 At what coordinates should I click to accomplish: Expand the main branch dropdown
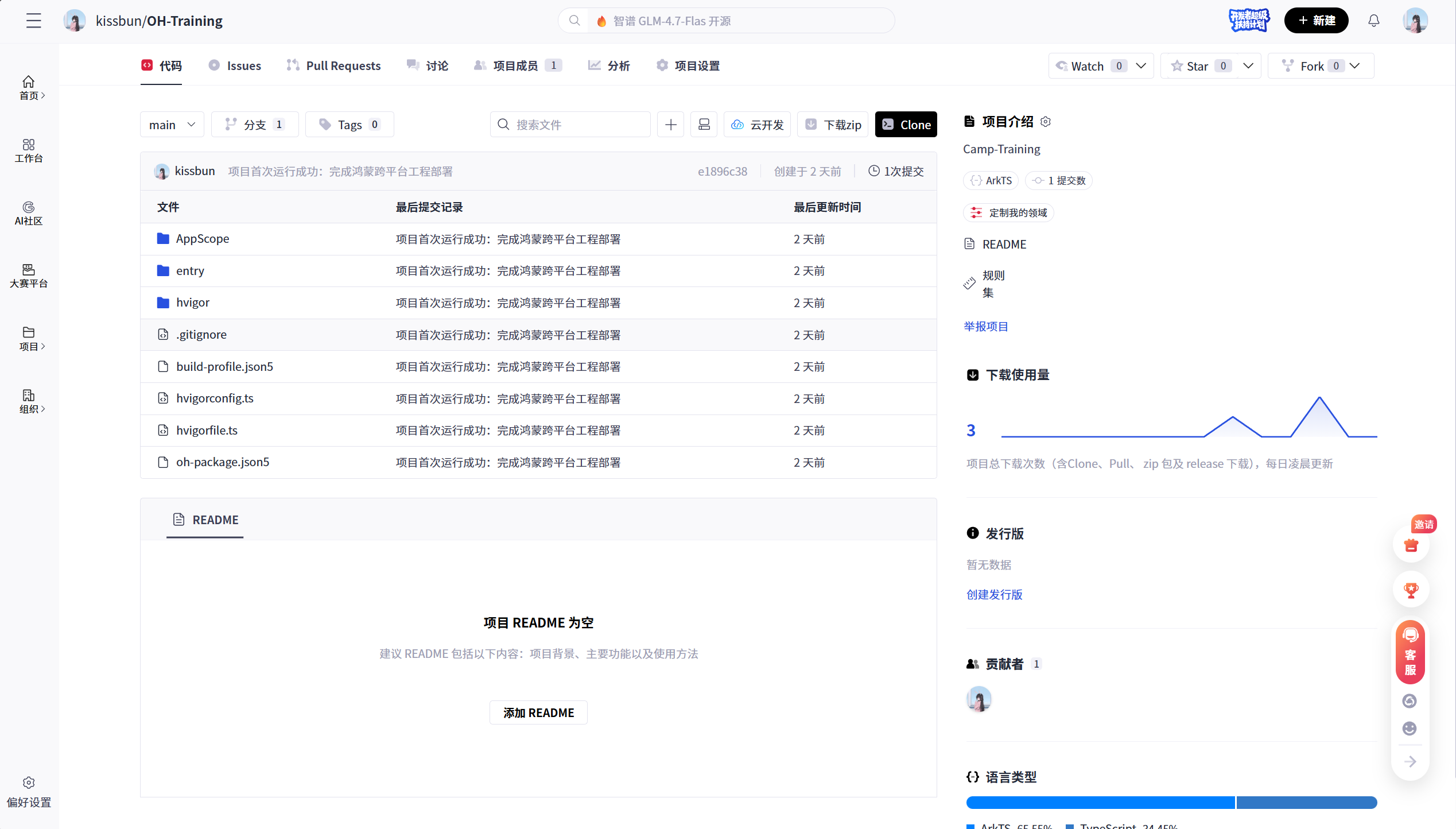(x=172, y=125)
